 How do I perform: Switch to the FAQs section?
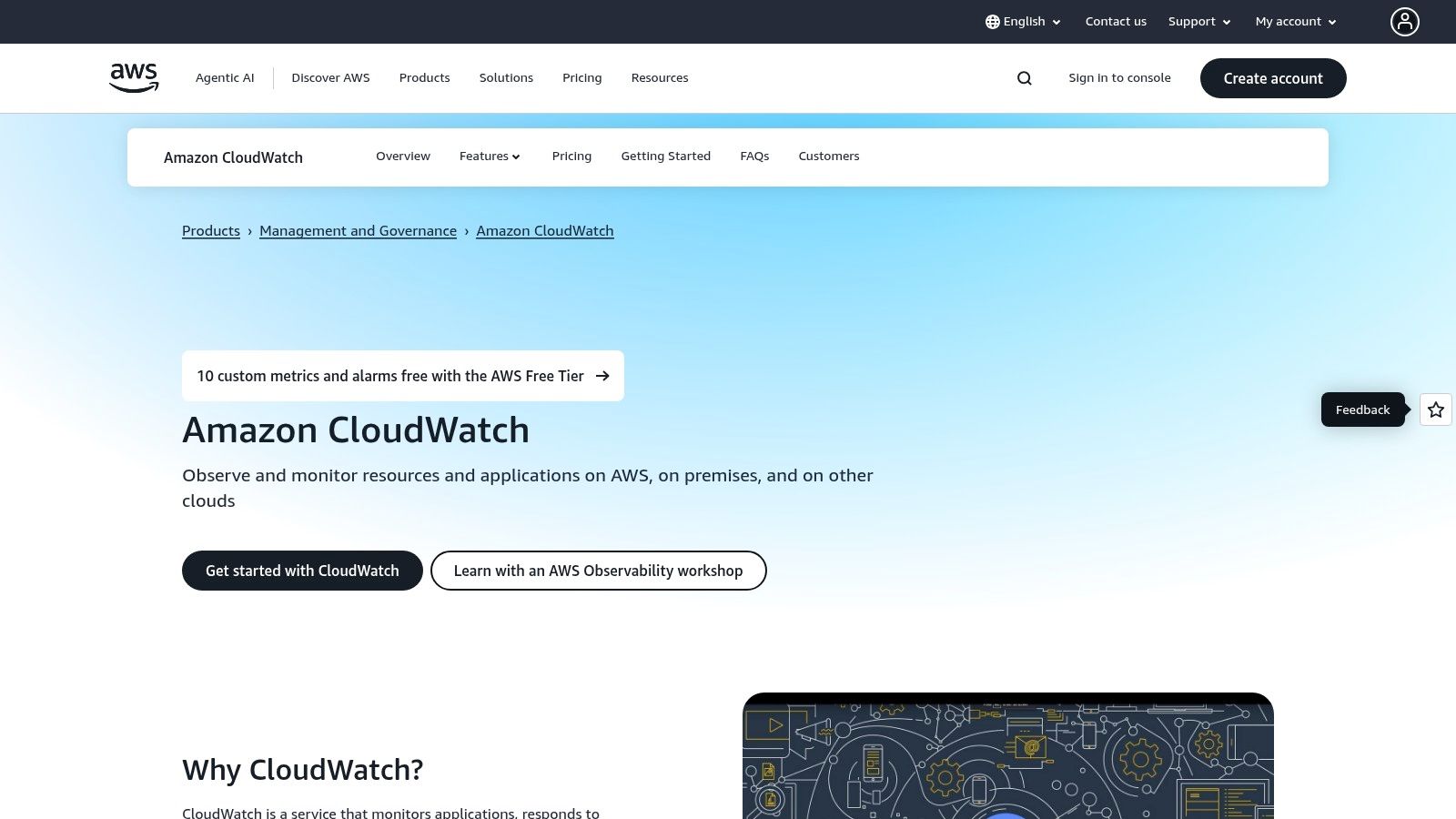tap(754, 156)
